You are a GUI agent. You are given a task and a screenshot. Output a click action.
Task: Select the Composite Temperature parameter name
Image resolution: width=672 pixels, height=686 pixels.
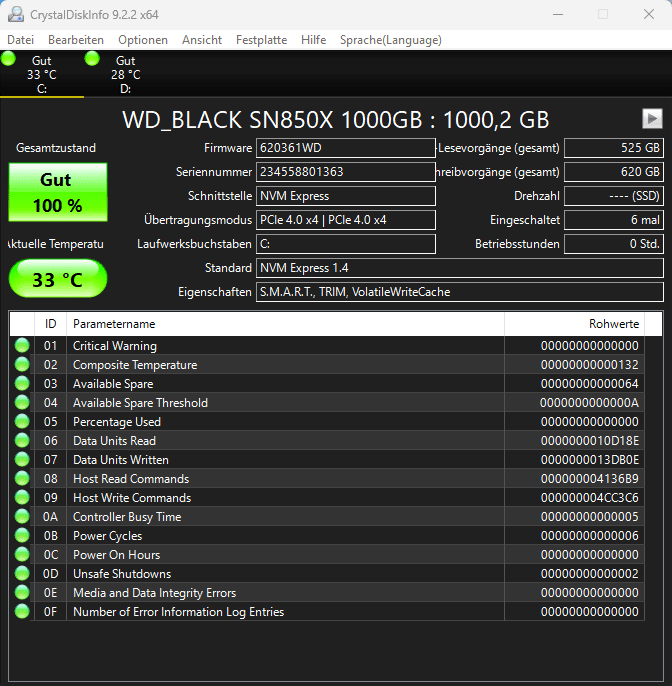click(135, 364)
